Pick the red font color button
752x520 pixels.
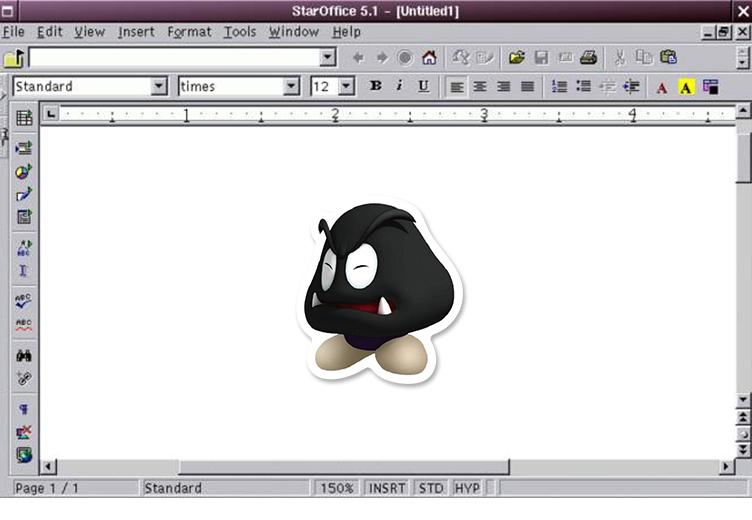click(x=662, y=87)
